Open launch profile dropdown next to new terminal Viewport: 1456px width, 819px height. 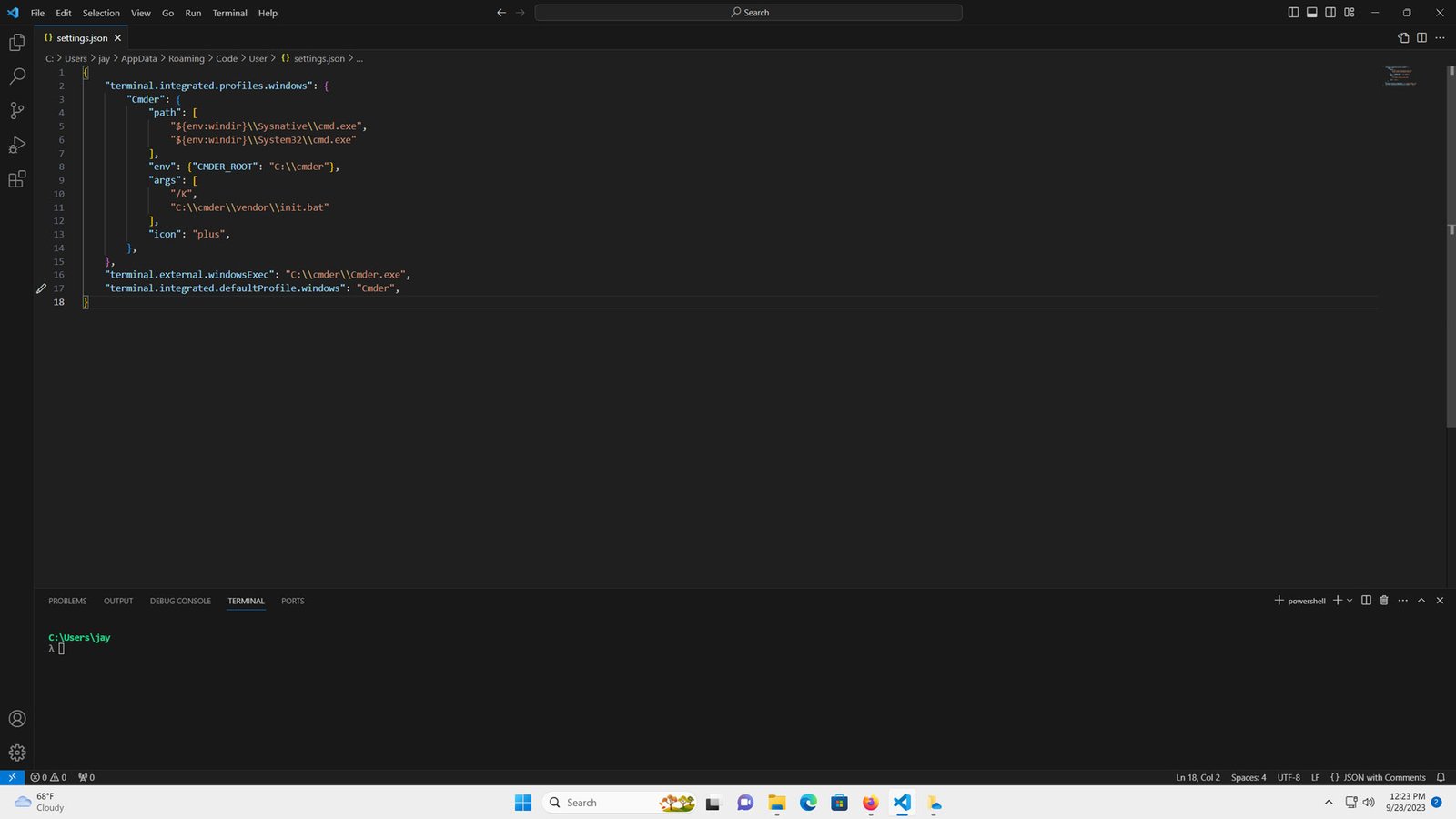point(1350,601)
